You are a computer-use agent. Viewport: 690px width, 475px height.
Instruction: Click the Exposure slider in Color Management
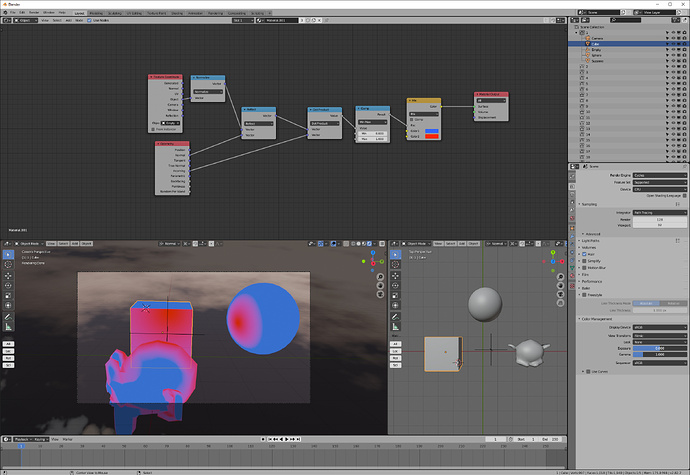coord(659,348)
